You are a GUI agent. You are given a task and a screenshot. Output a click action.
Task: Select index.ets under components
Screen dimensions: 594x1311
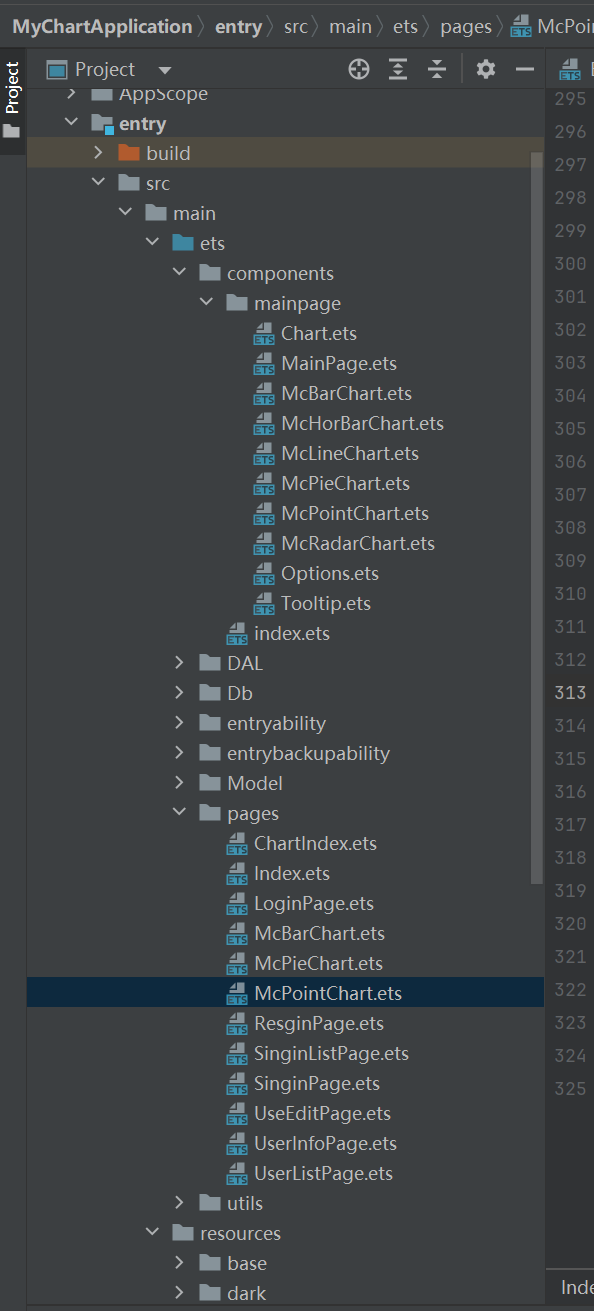pyautogui.click(x=292, y=633)
